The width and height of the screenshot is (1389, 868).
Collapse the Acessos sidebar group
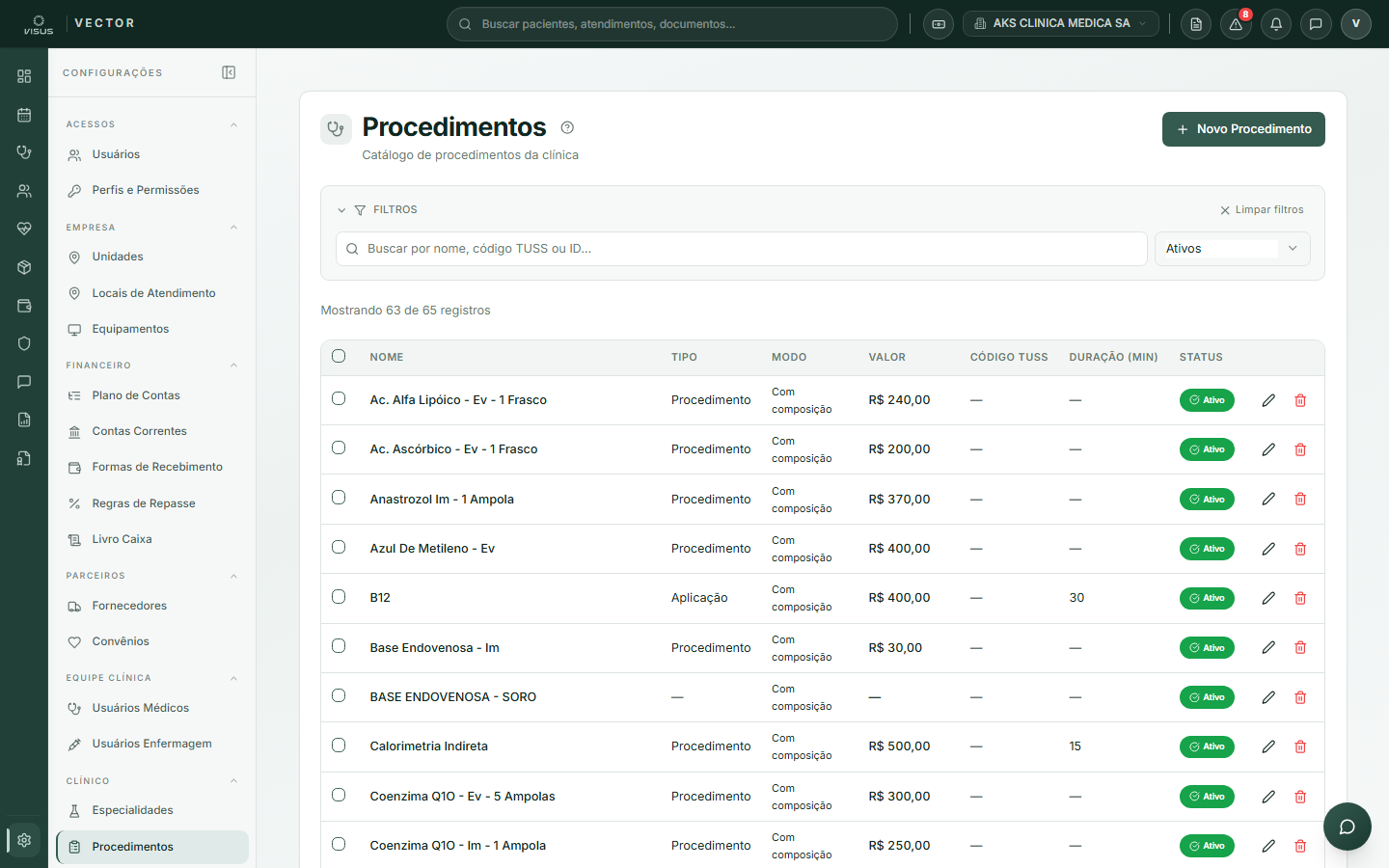coord(233,124)
